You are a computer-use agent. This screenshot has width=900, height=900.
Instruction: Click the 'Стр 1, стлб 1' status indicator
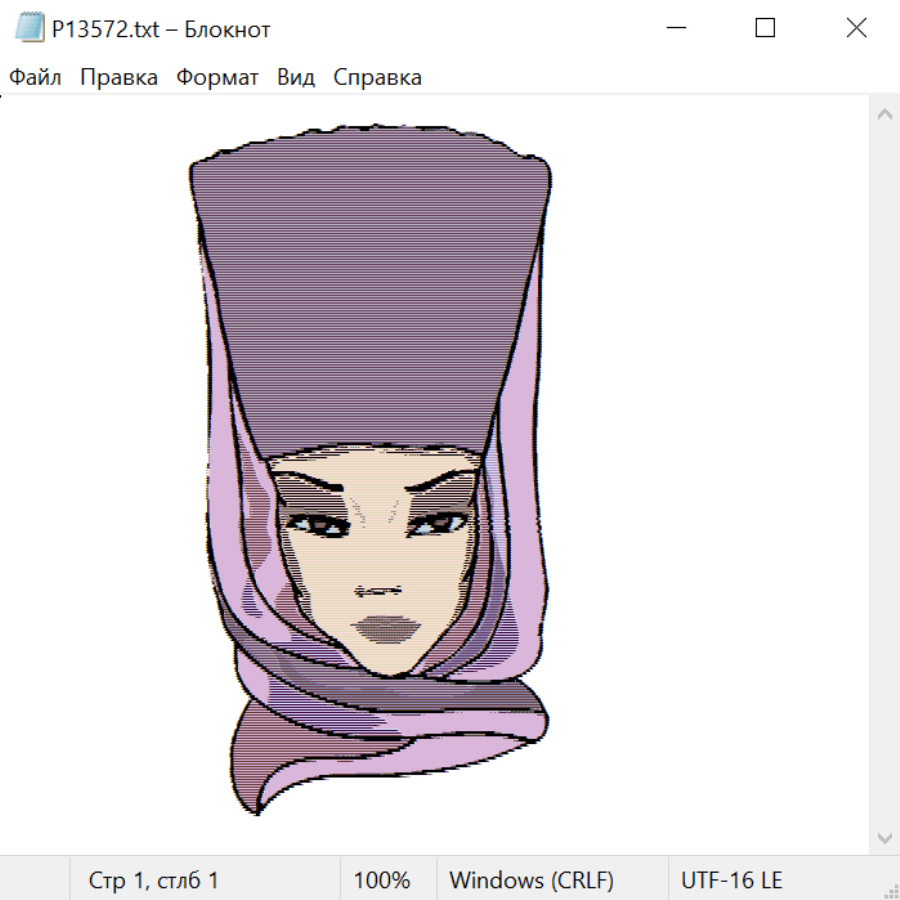(x=154, y=880)
